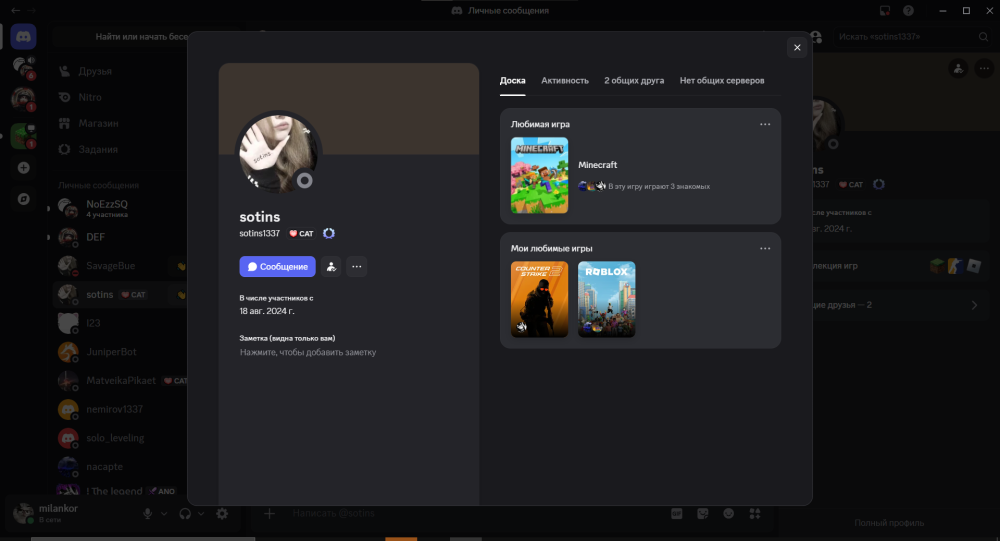Click Полный профиль link
Image resolution: width=1000 pixels, height=541 pixels.
click(x=889, y=522)
